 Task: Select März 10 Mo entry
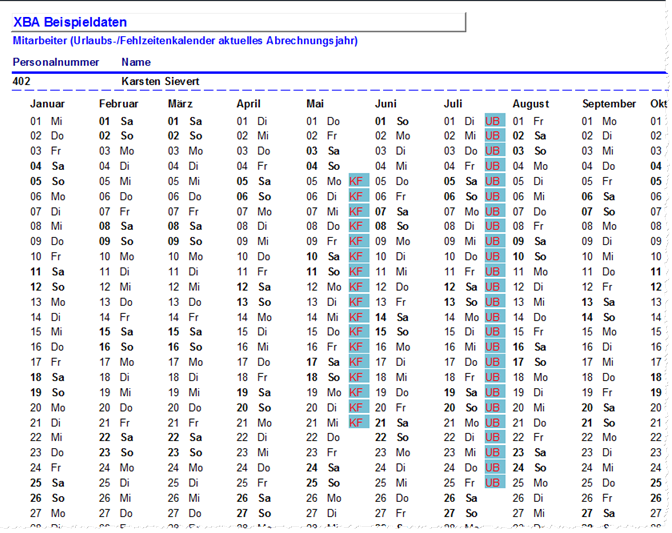point(185,257)
